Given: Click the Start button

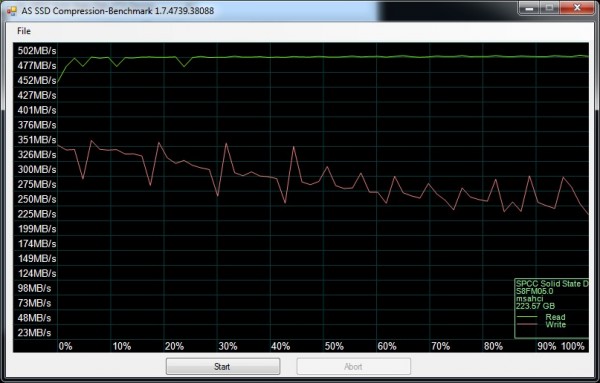Looking at the screenshot, I should point(223,367).
